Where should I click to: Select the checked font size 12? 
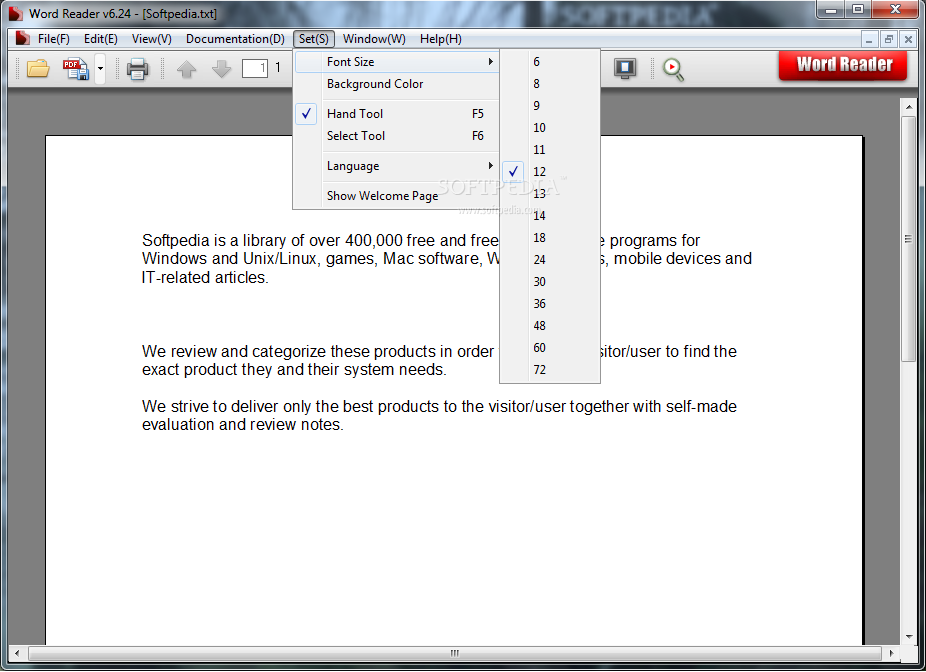pyautogui.click(x=550, y=172)
